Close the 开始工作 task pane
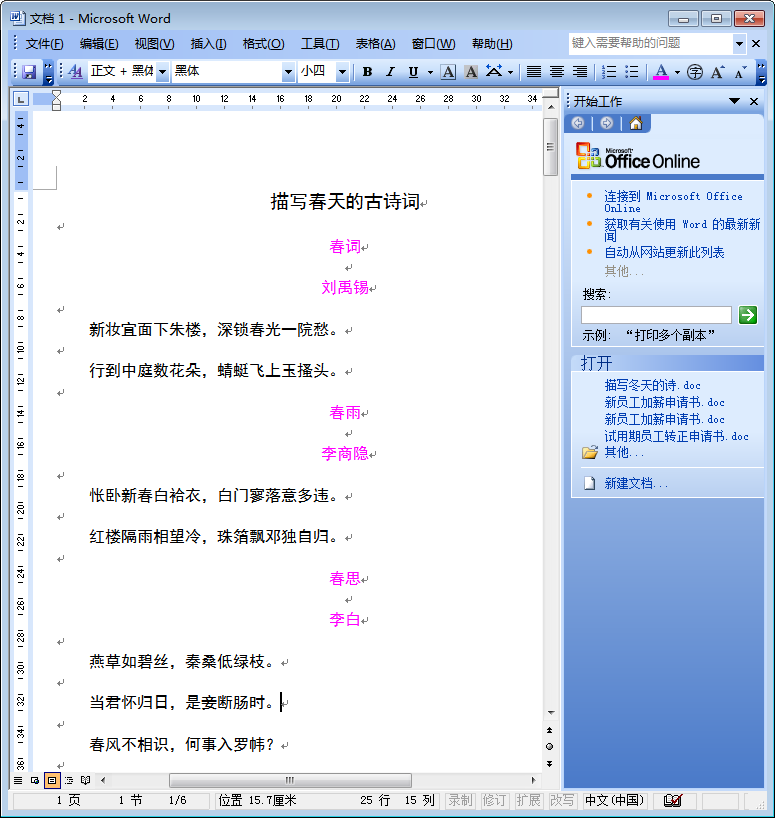This screenshot has height=818, width=775. pyautogui.click(x=754, y=101)
